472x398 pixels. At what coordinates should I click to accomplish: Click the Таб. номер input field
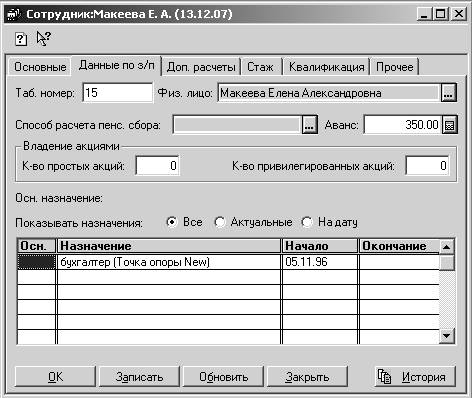117,93
